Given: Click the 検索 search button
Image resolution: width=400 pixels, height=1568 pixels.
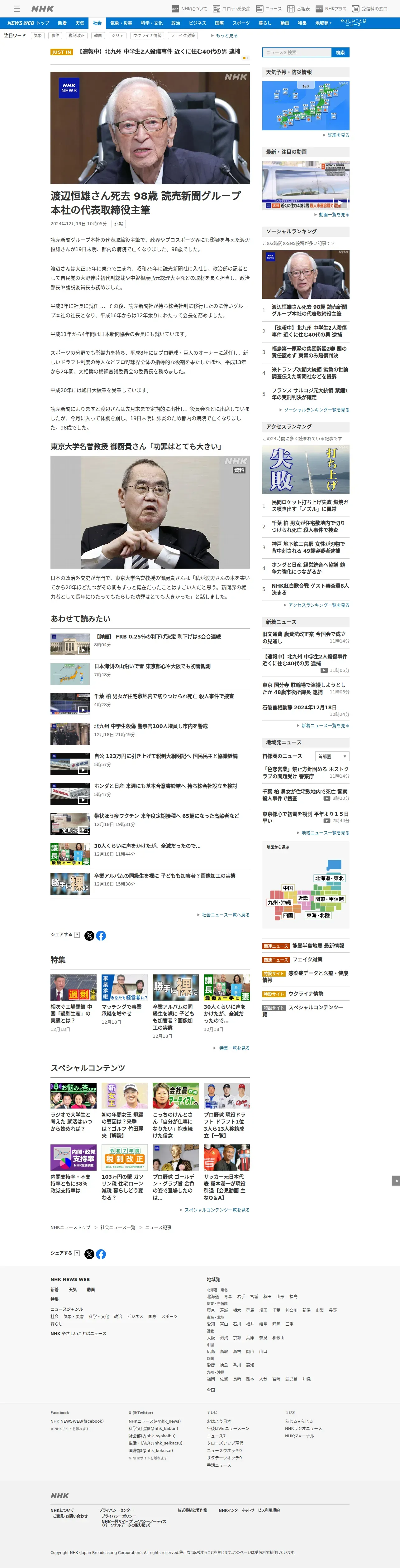Looking at the screenshot, I should pyautogui.click(x=340, y=52).
